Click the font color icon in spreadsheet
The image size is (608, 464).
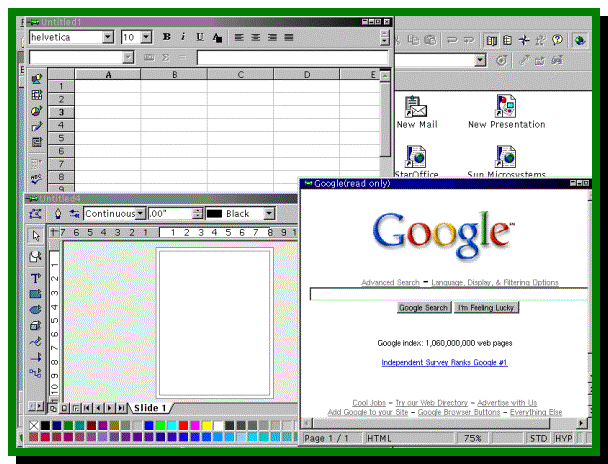click(x=217, y=37)
